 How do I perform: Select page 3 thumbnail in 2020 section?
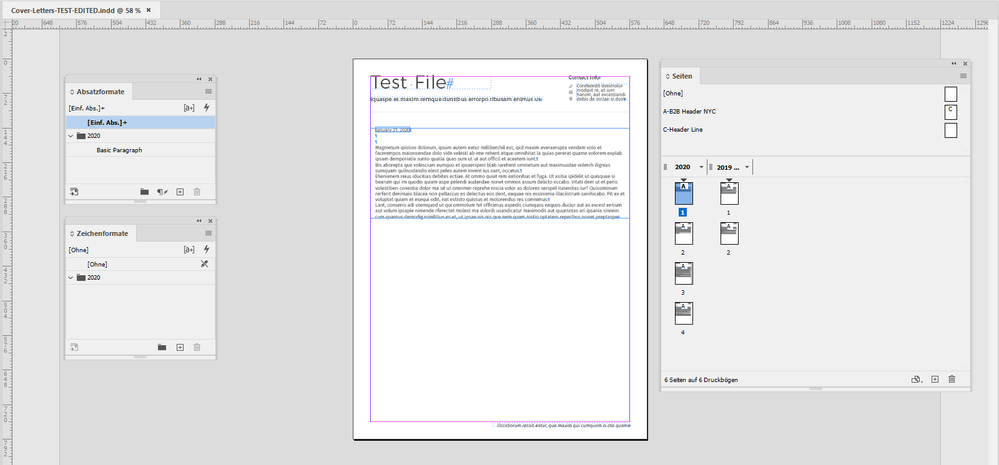[x=683, y=273]
